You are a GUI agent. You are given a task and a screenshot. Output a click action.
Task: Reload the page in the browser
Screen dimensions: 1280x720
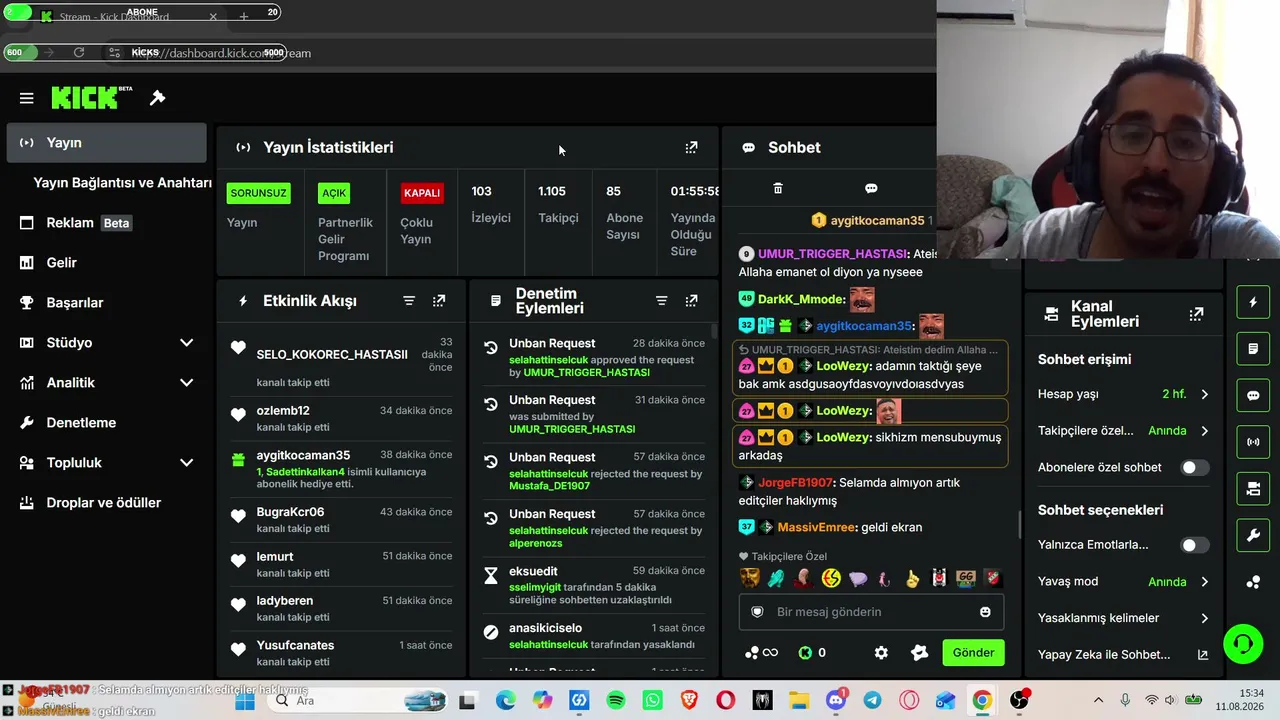pos(79,53)
